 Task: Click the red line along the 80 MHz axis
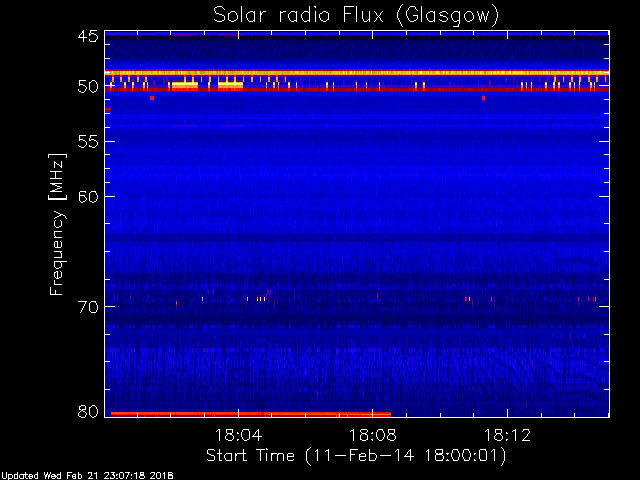pos(251,414)
